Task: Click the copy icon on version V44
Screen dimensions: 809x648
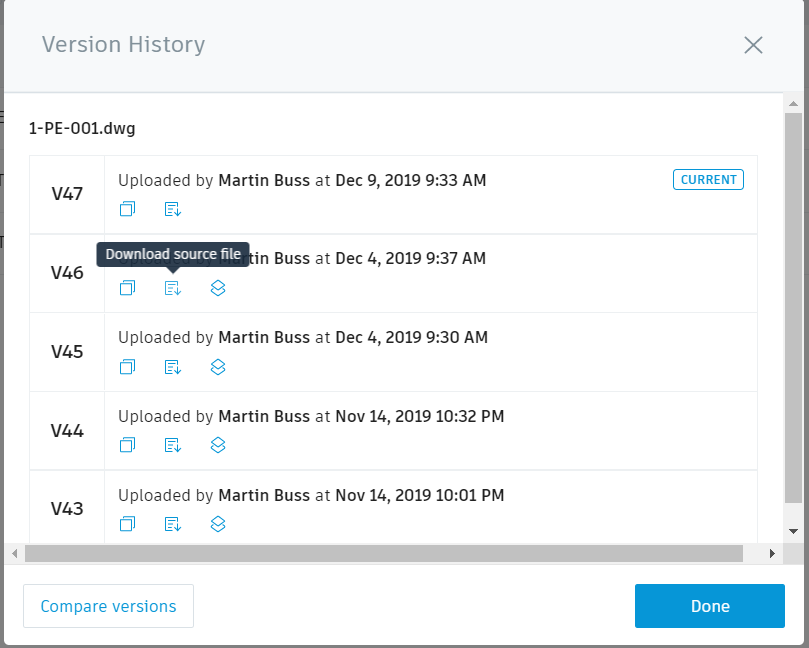Action: [127, 445]
